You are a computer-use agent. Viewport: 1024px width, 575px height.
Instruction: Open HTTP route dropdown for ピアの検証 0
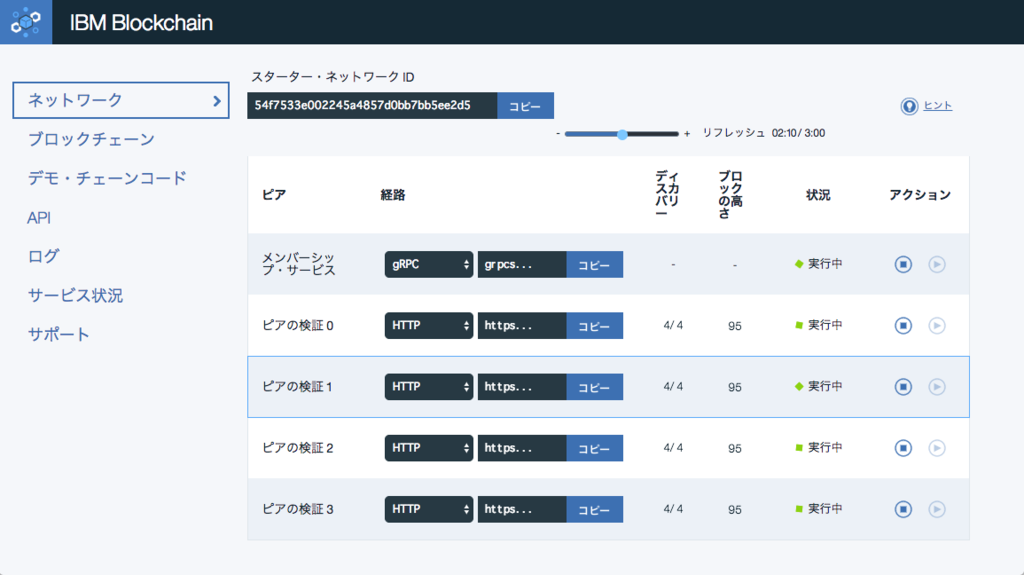[x=428, y=325]
